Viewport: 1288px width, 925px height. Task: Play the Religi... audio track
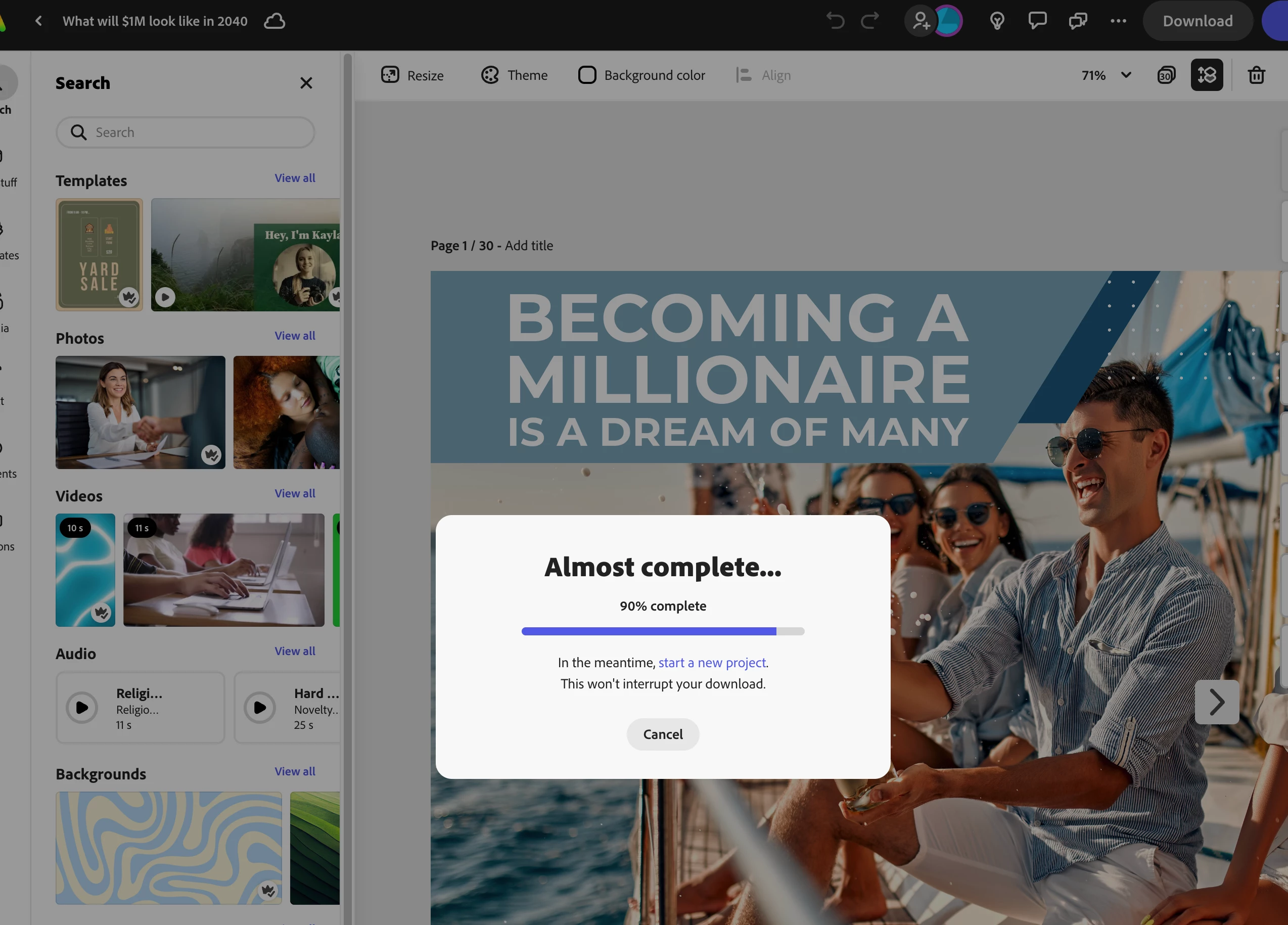click(x=82, y=708)
